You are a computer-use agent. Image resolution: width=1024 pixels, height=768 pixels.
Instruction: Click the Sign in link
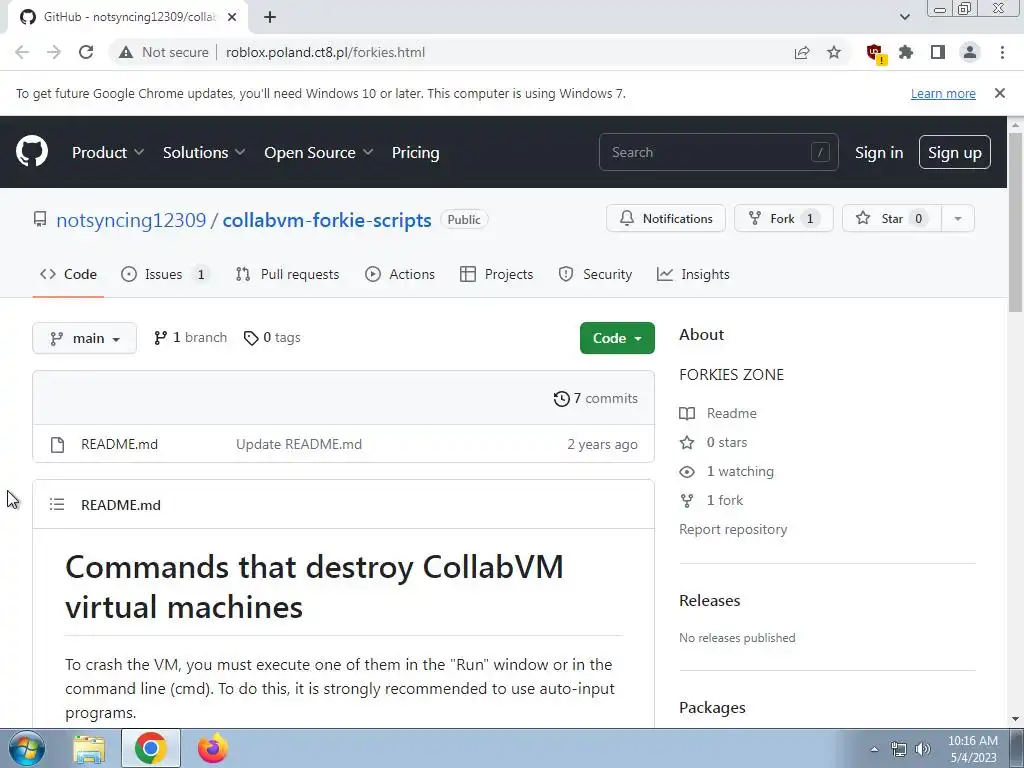(x=878, y=152)
